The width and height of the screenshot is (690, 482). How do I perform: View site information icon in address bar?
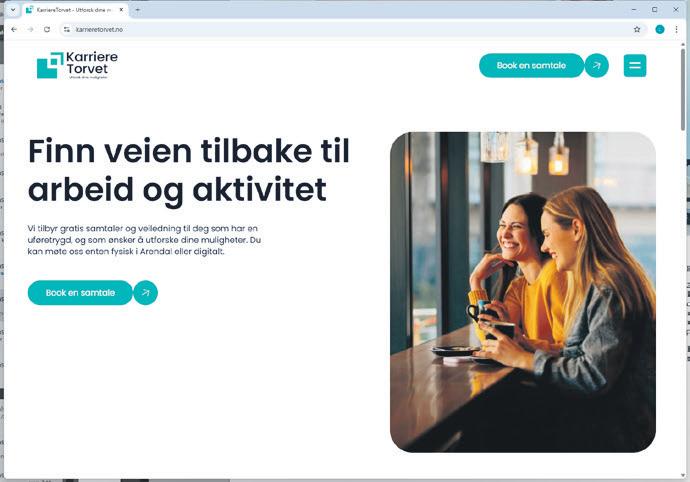pos(67,29)
